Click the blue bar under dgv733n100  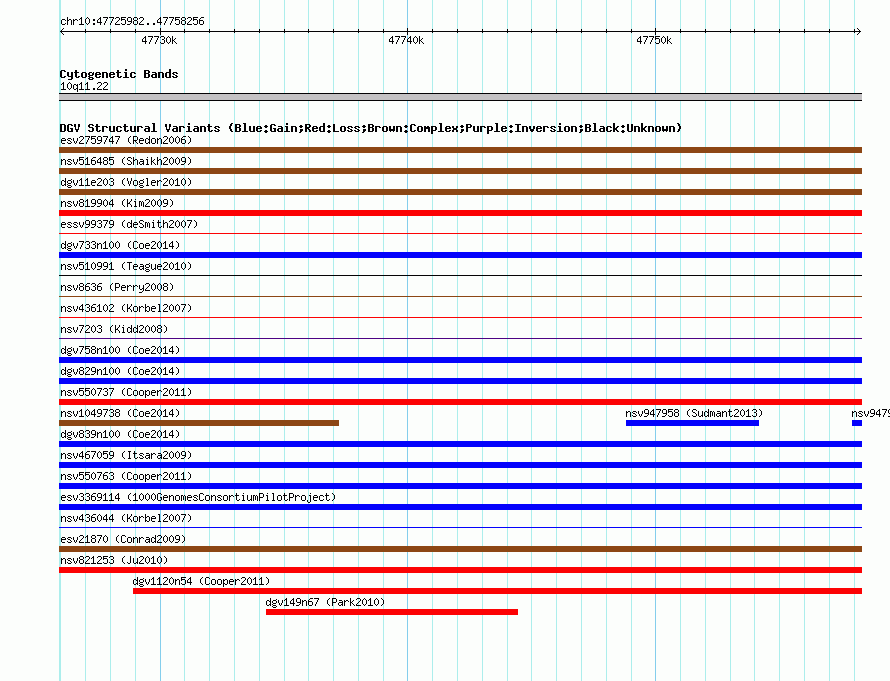coord(460,255)
